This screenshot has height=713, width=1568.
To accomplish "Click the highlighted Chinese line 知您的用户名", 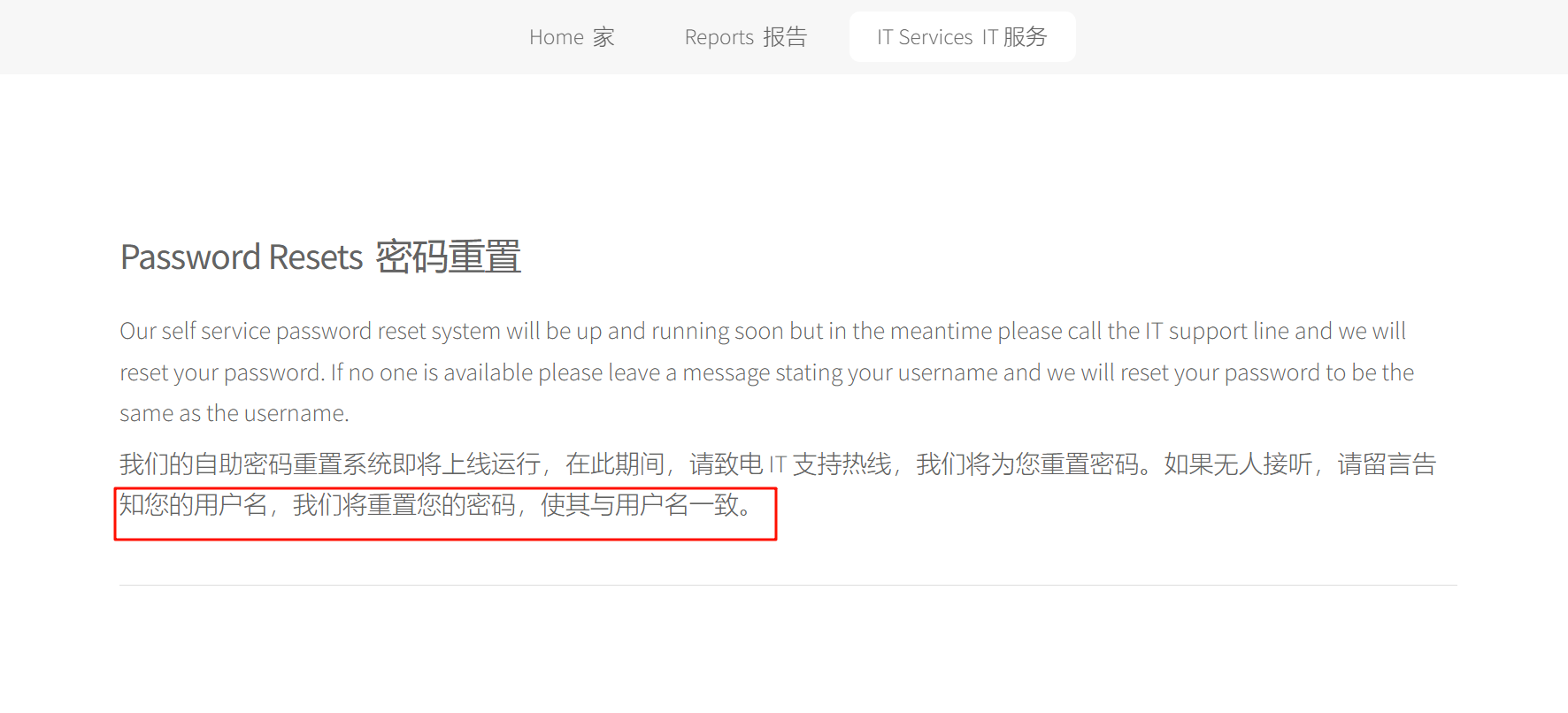I will [x=439, y=505].
